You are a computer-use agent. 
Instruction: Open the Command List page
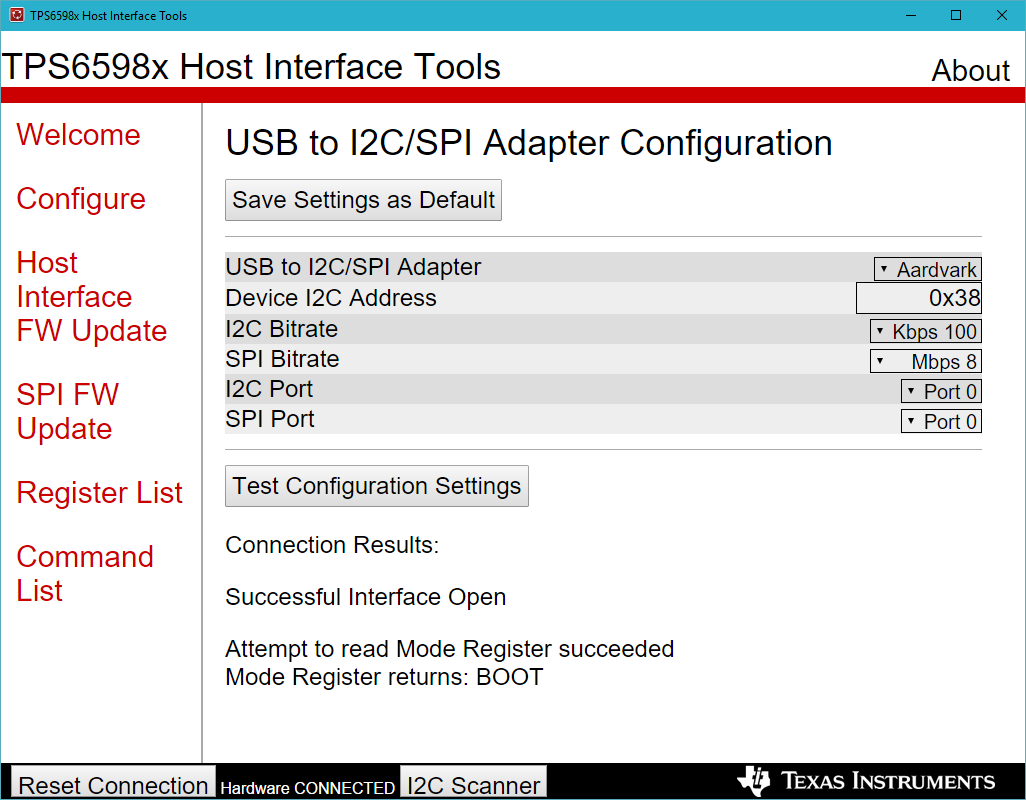coord(85,574)
